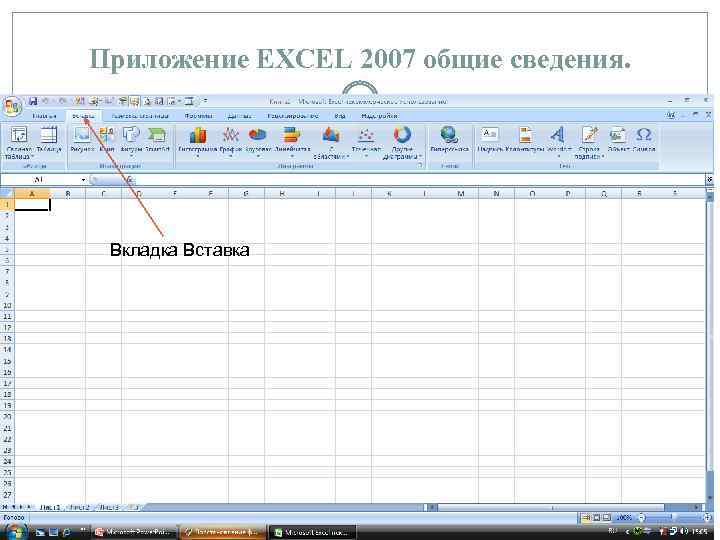The width and height of the screenshot is (720, 540).
Task: Open Header and Footer (Колонтитулы)
Action: coord(525,140)
